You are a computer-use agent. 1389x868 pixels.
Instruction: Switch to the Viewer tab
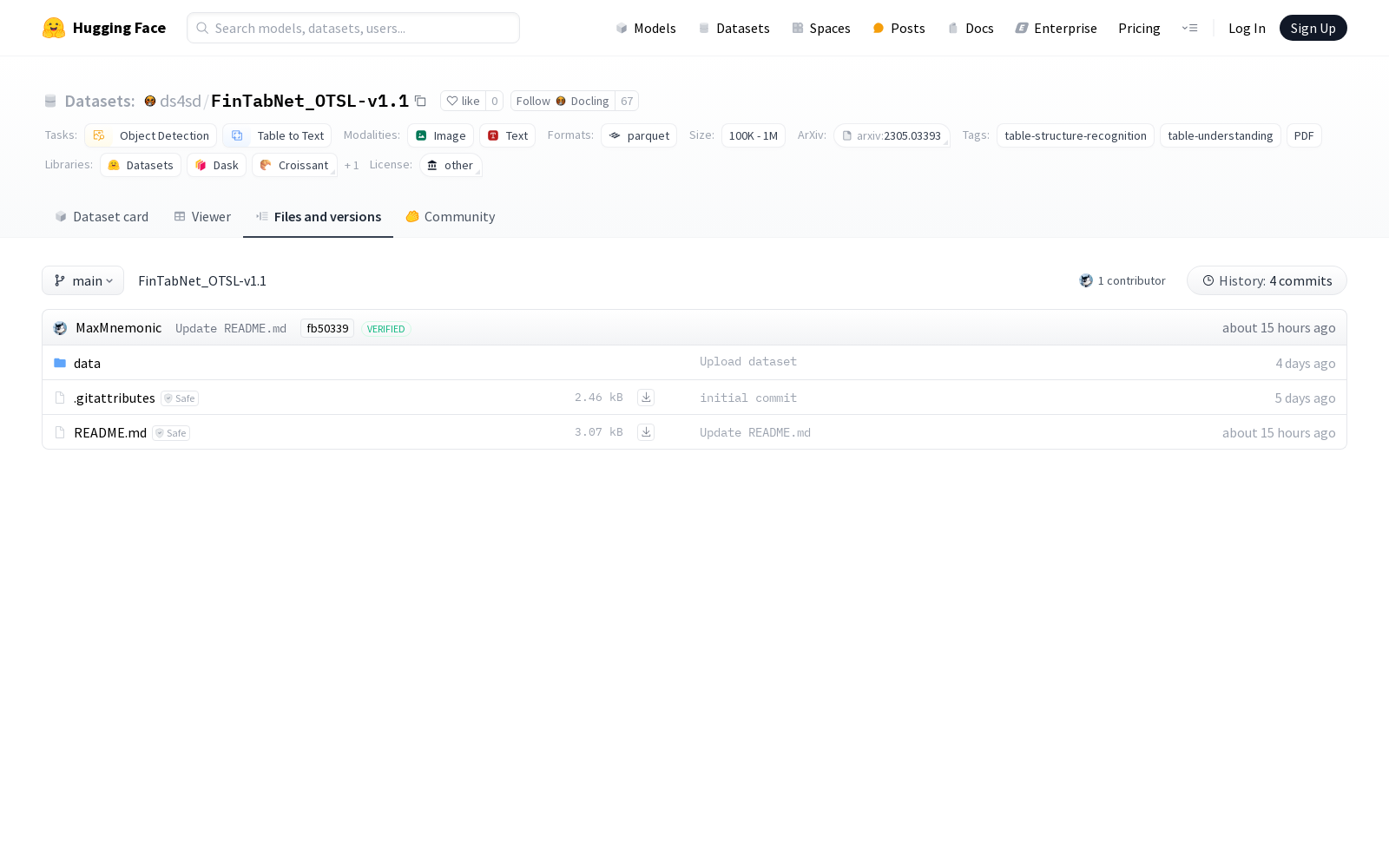201,216
